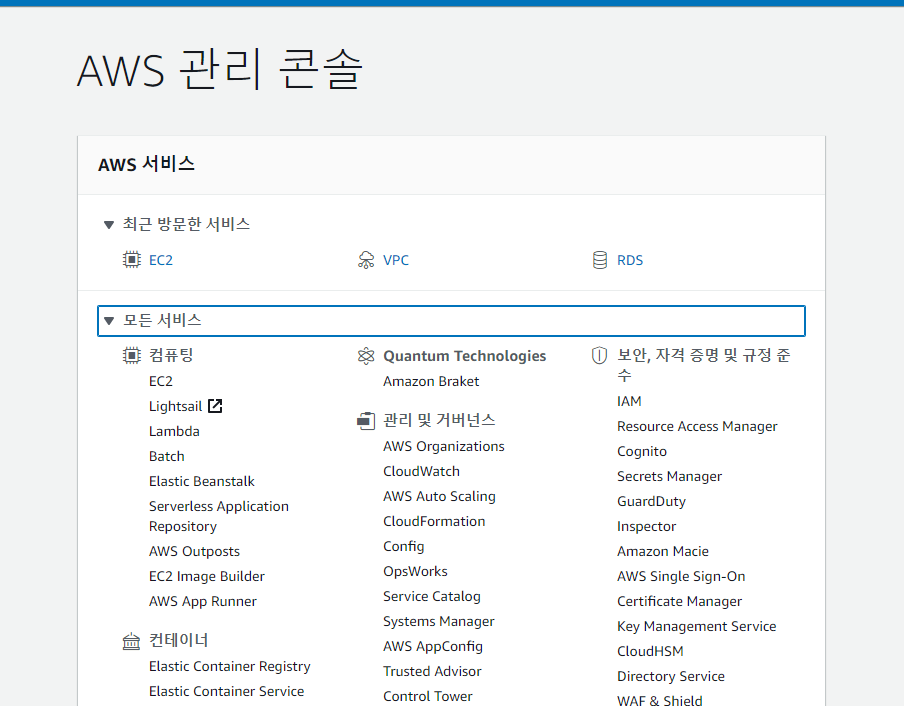Viewport: 904px width, 706px height.
Task: Open AWS App Runner
Action: pyautogui.click(x=202, y=601)
